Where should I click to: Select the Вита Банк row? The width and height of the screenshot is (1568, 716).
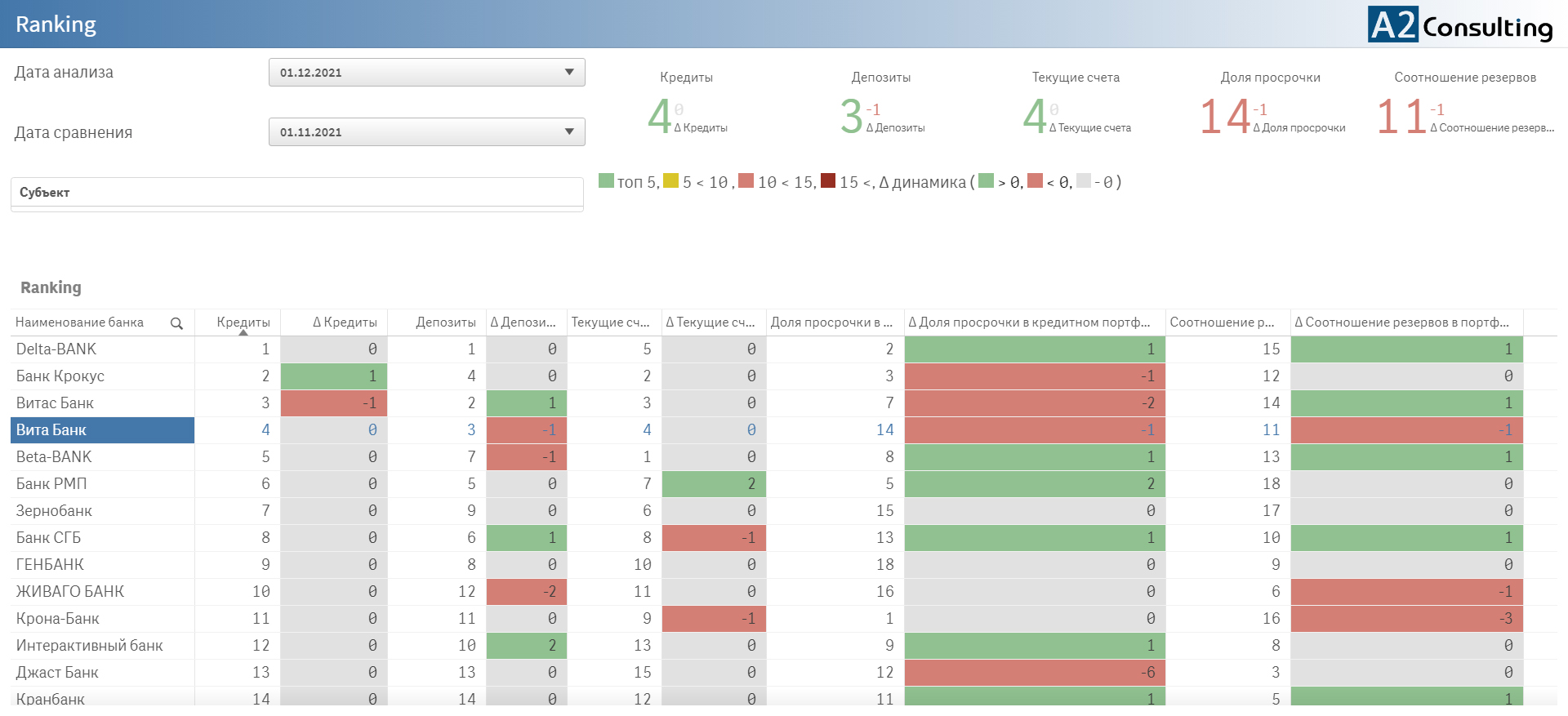click(x=51, y=430)
